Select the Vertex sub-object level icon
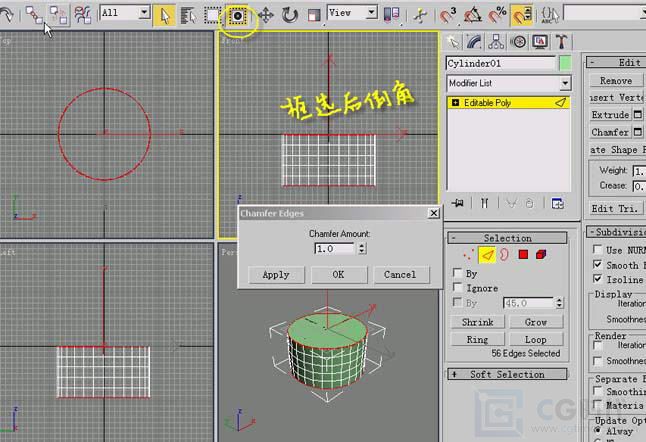Screen dimensions: 646x442 pos(468,255)
